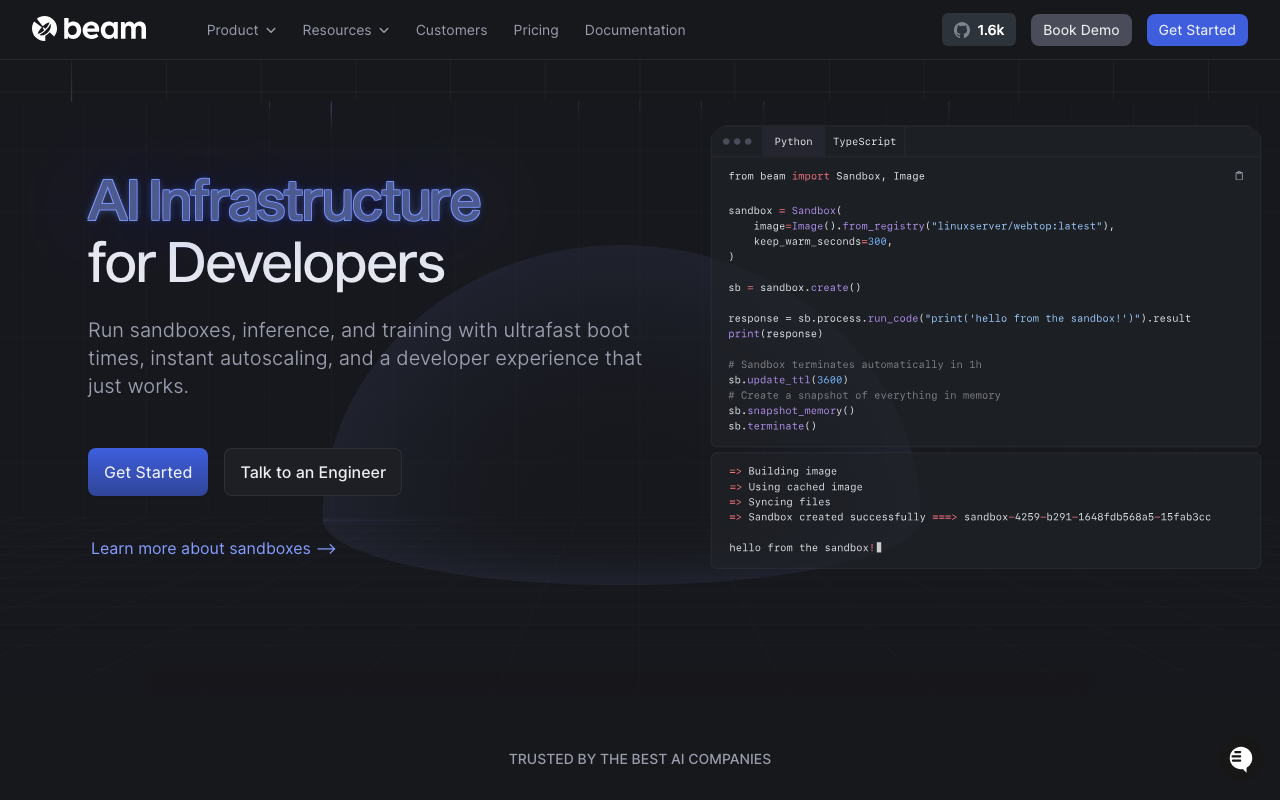The height and width of the screenshot is (800, 1280).
Task: Click the hero Get Started button
Action: click(148, 472)
